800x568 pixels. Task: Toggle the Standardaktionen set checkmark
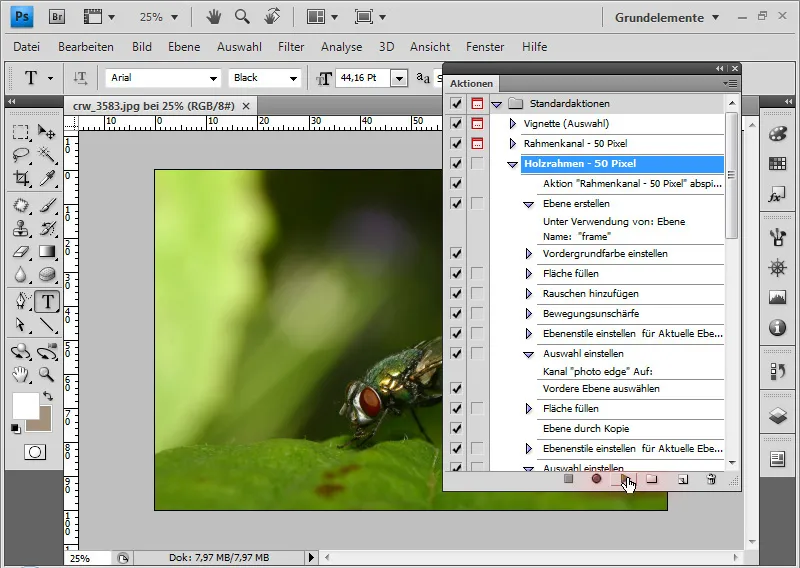pyautogui.click(x=456, y=104)
